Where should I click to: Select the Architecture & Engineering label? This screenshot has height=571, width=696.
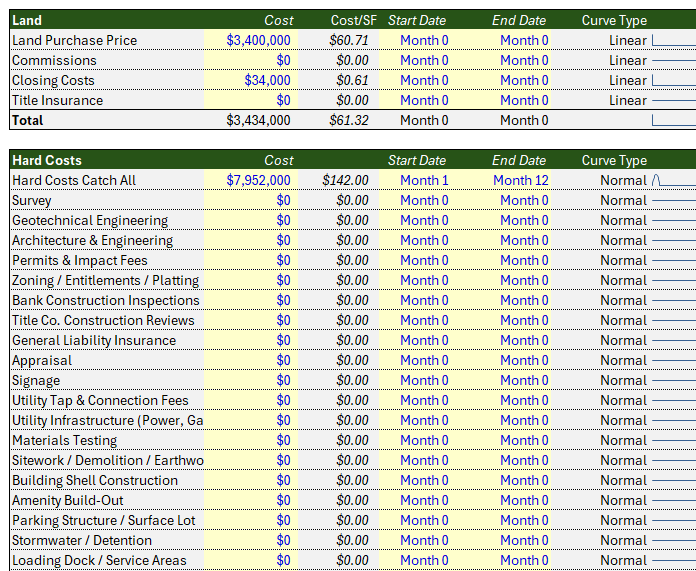pos(92,240)
